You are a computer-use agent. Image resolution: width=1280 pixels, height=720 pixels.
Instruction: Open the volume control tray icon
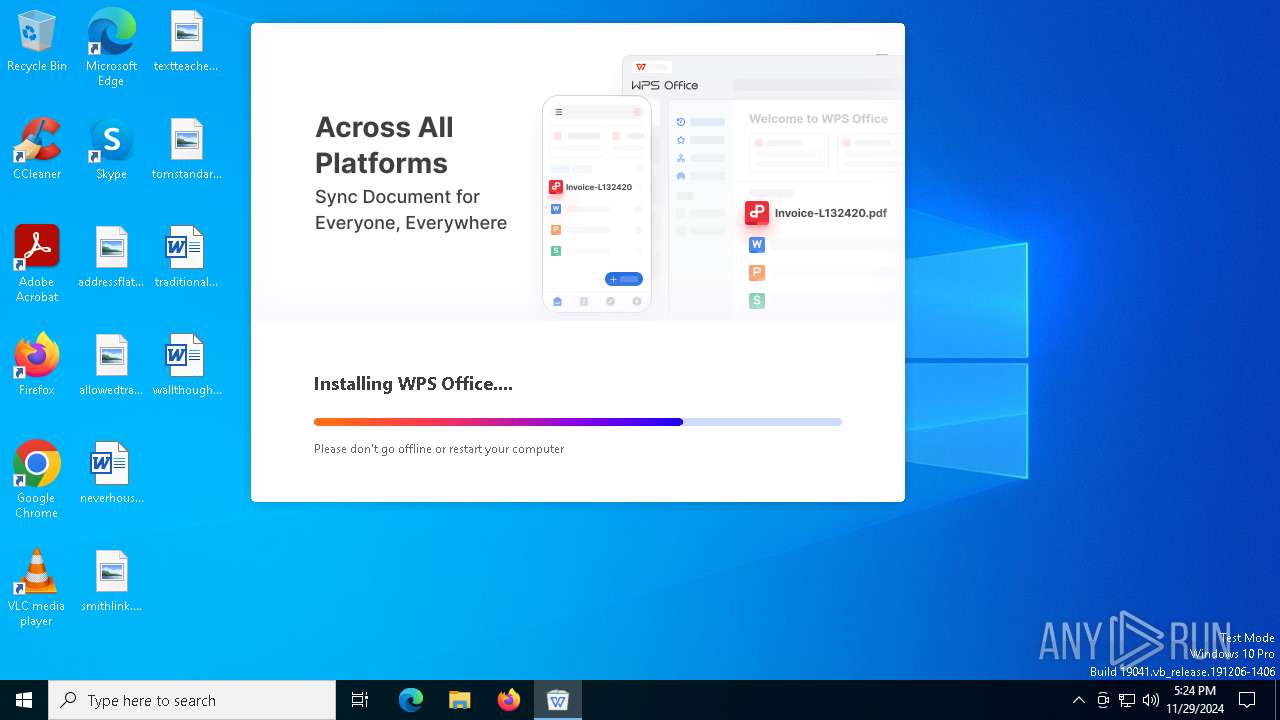click(1151, 700)
